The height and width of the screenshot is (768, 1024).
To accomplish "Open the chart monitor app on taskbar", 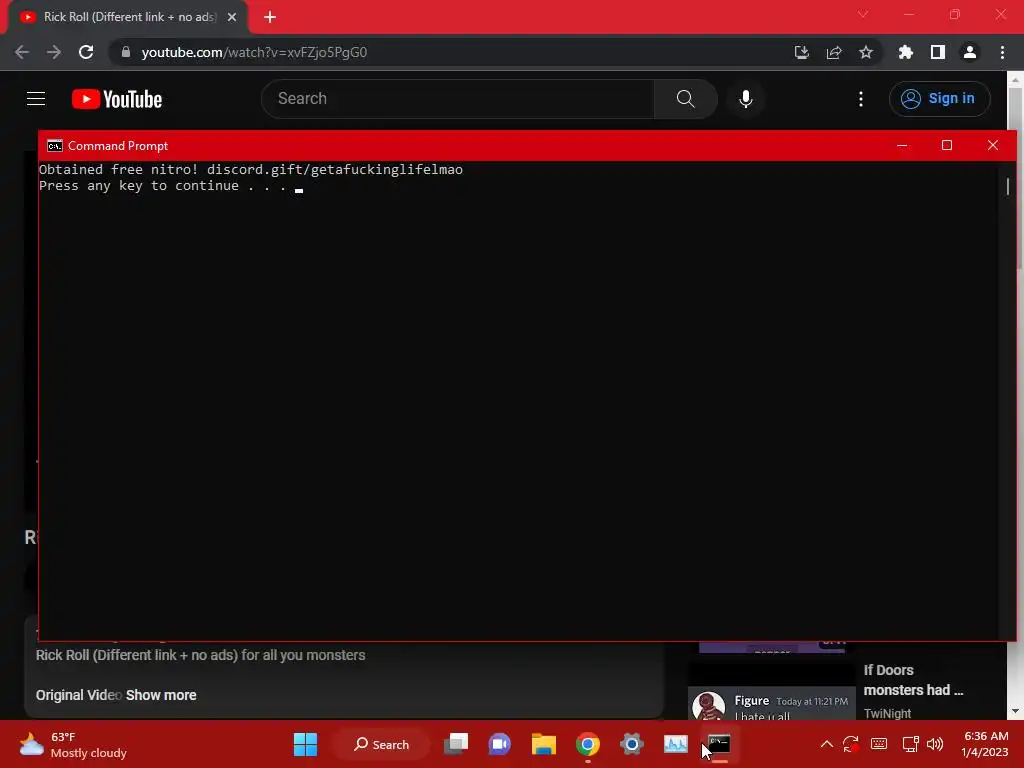I will (x=676, y=744).
